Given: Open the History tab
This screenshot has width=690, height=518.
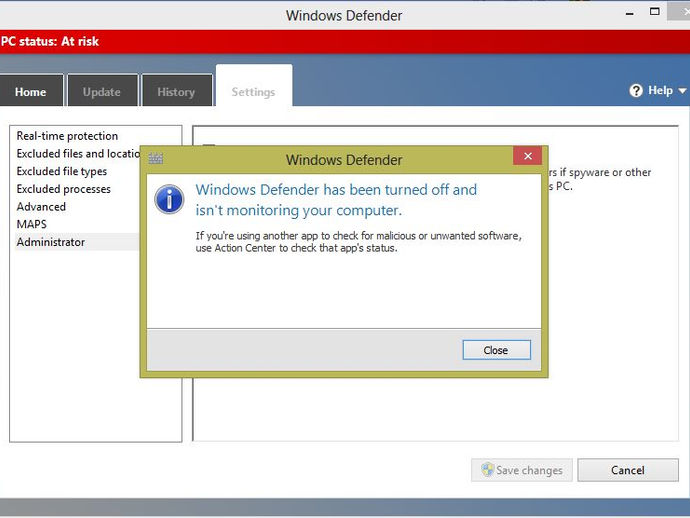Looking at the screenshot, I should click(x=176, y=92).
